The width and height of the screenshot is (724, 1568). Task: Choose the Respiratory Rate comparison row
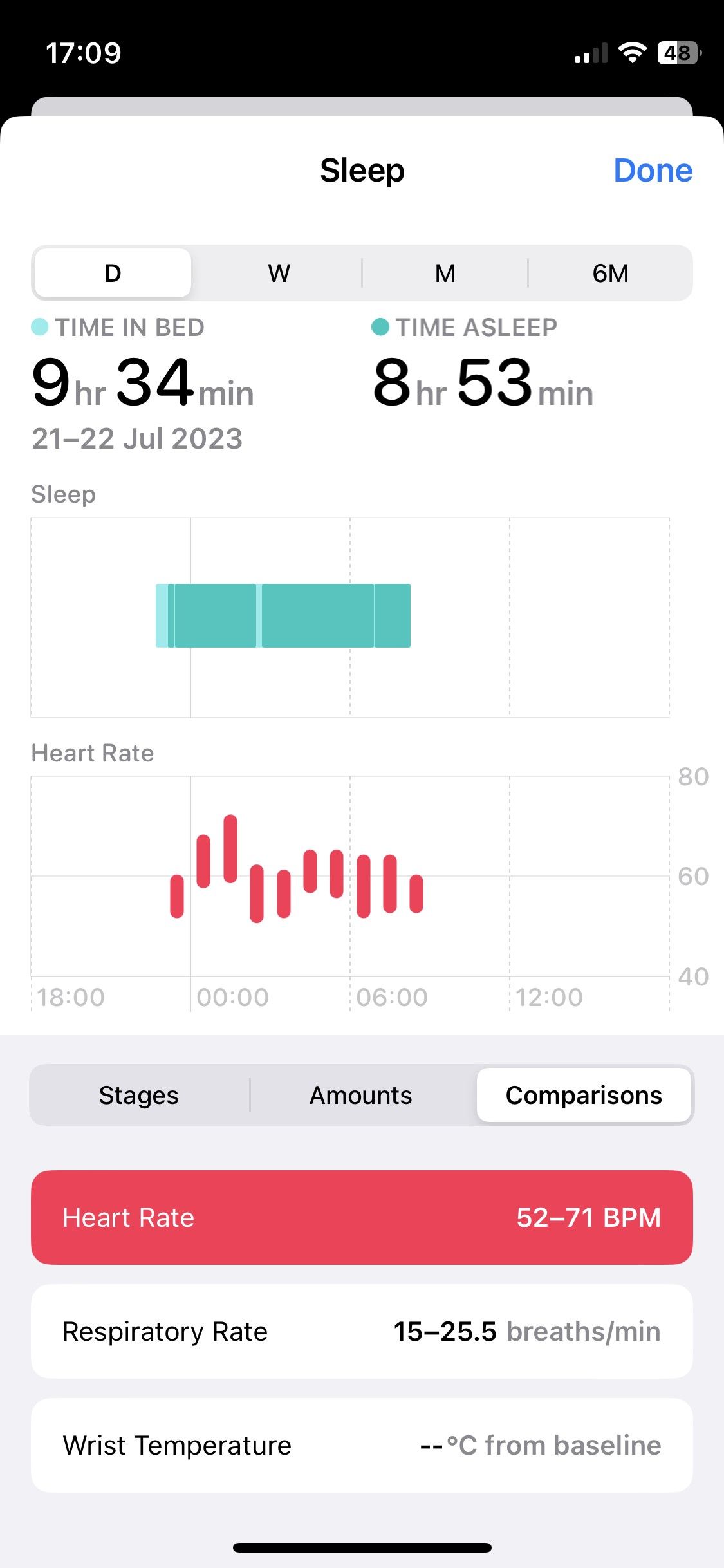click(x=362, y=1331)
